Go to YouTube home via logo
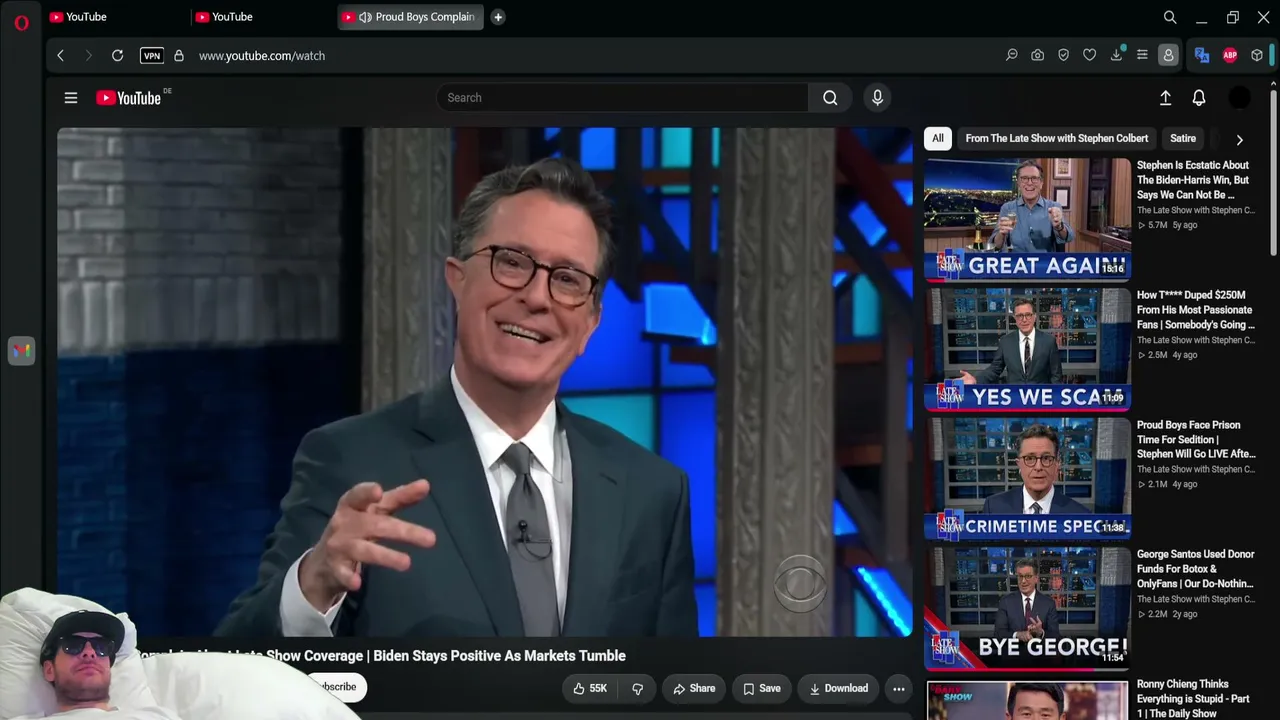Screen dimensions: 1280x720 pos(128,98)
